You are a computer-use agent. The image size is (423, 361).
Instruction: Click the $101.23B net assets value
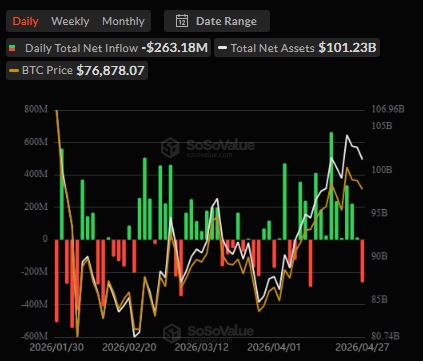point(347,48)
